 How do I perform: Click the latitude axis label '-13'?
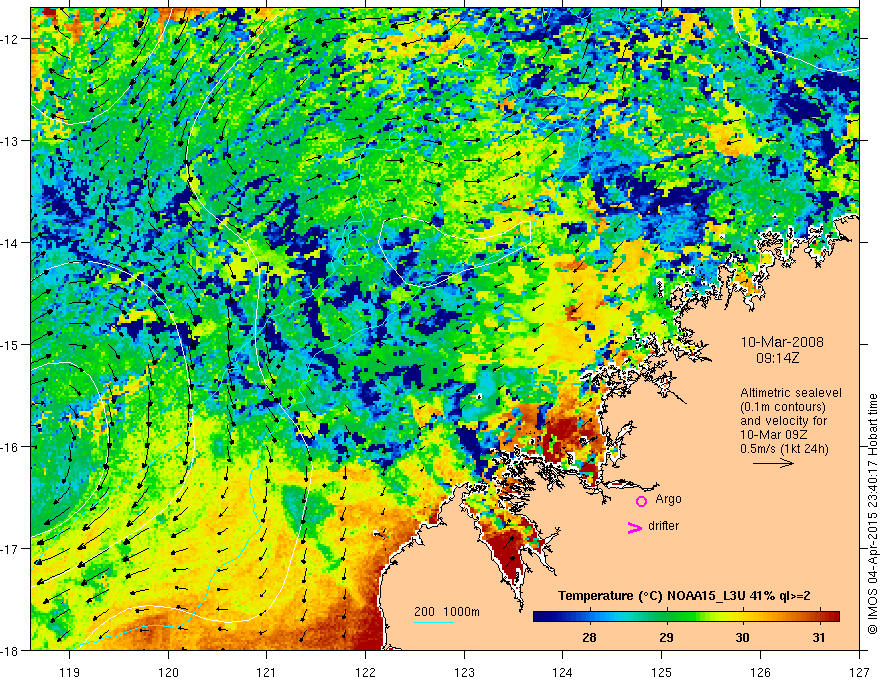tap(10, 141)
